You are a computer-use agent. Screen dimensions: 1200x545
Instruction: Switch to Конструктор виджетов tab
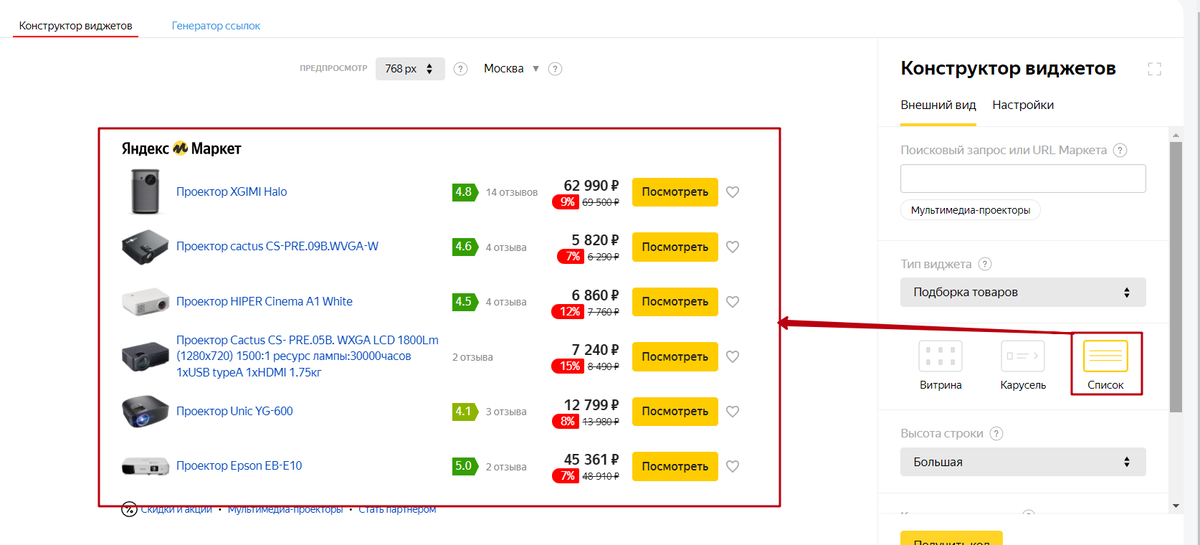pyautogui.click(x=76, y=25)
